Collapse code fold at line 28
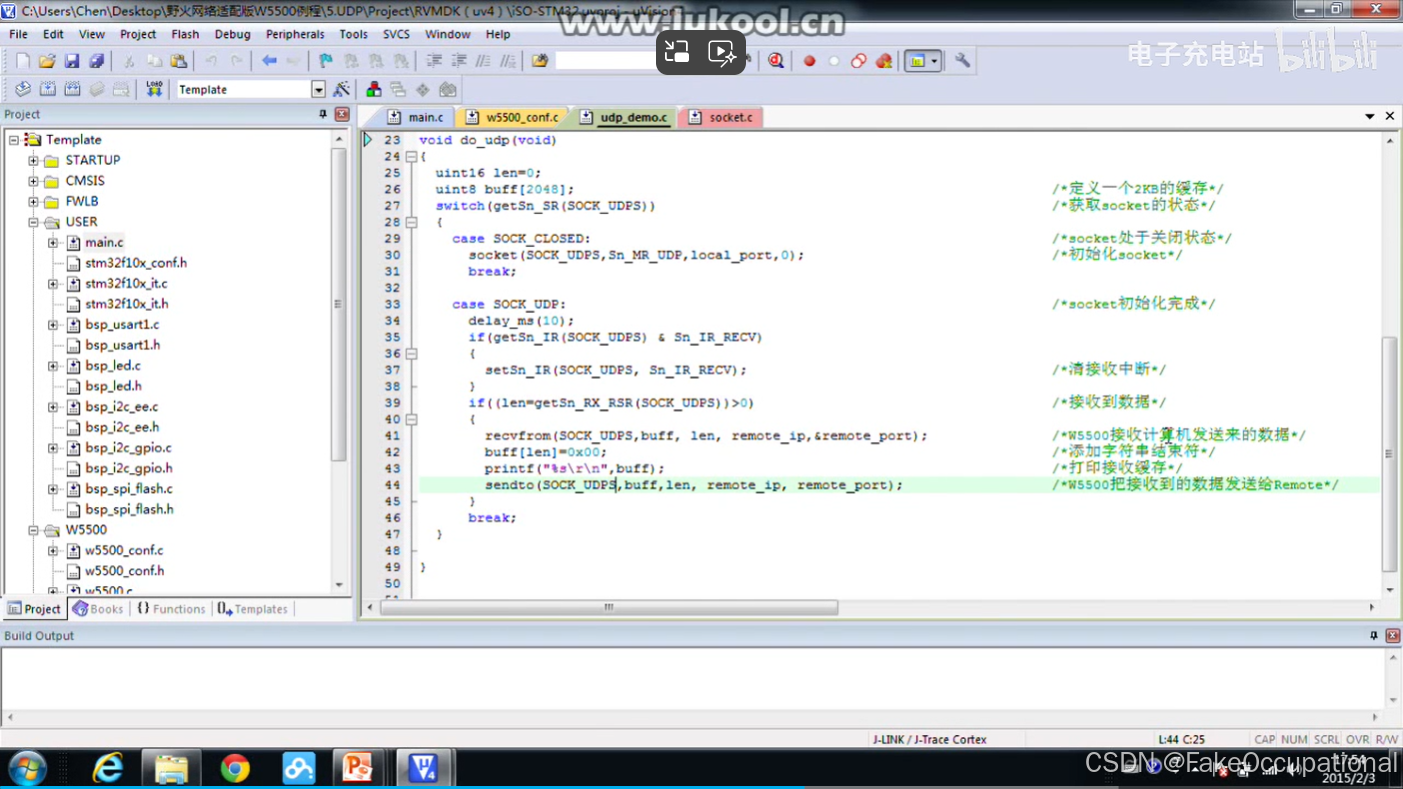The image size is (1403, 789). tap(411, 222)
